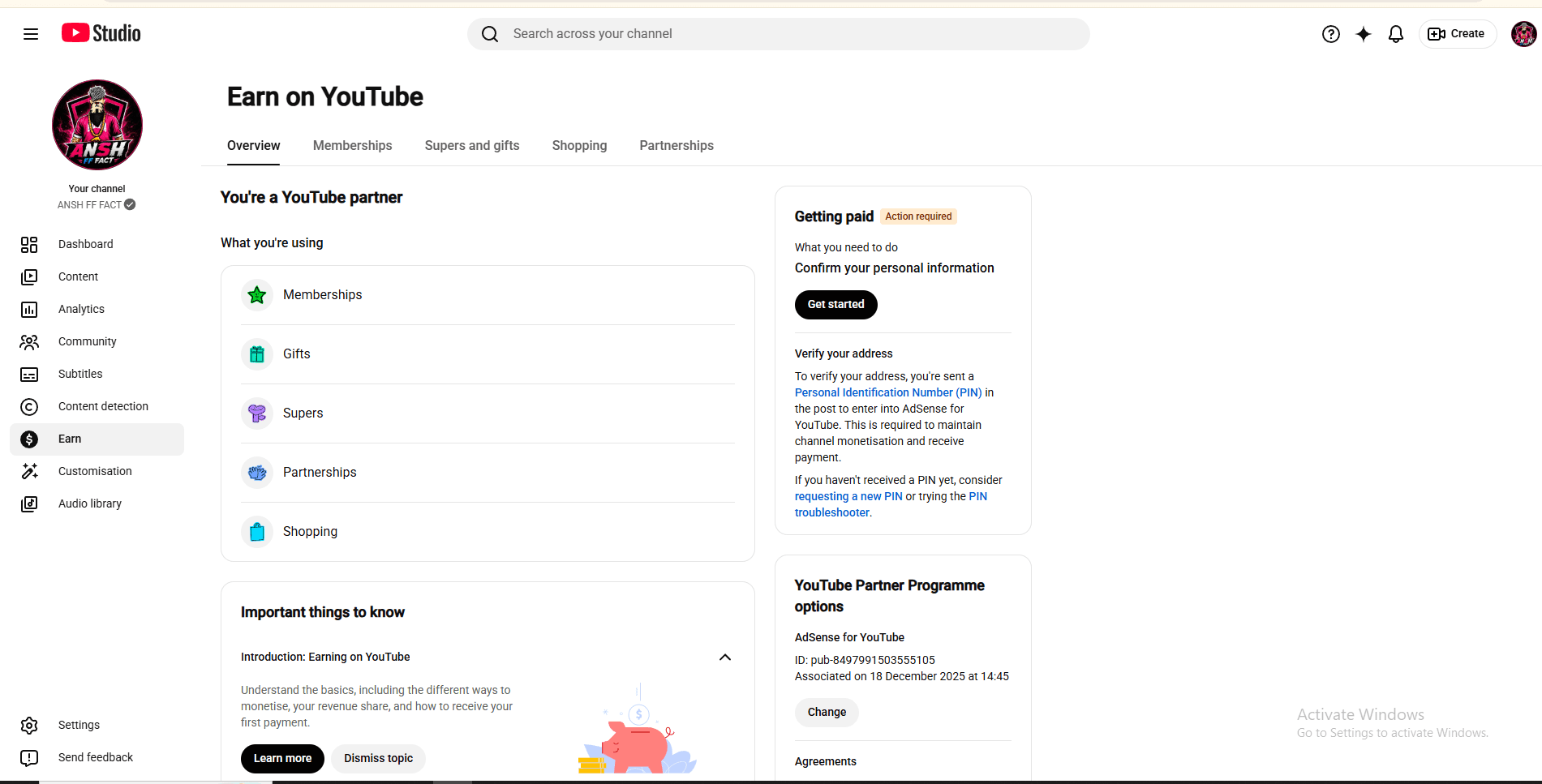This screenshot has width=1542, height=784.
Task: Open the Supers and gifts tab
Action: pyautogui.click(x=472, y=145)
